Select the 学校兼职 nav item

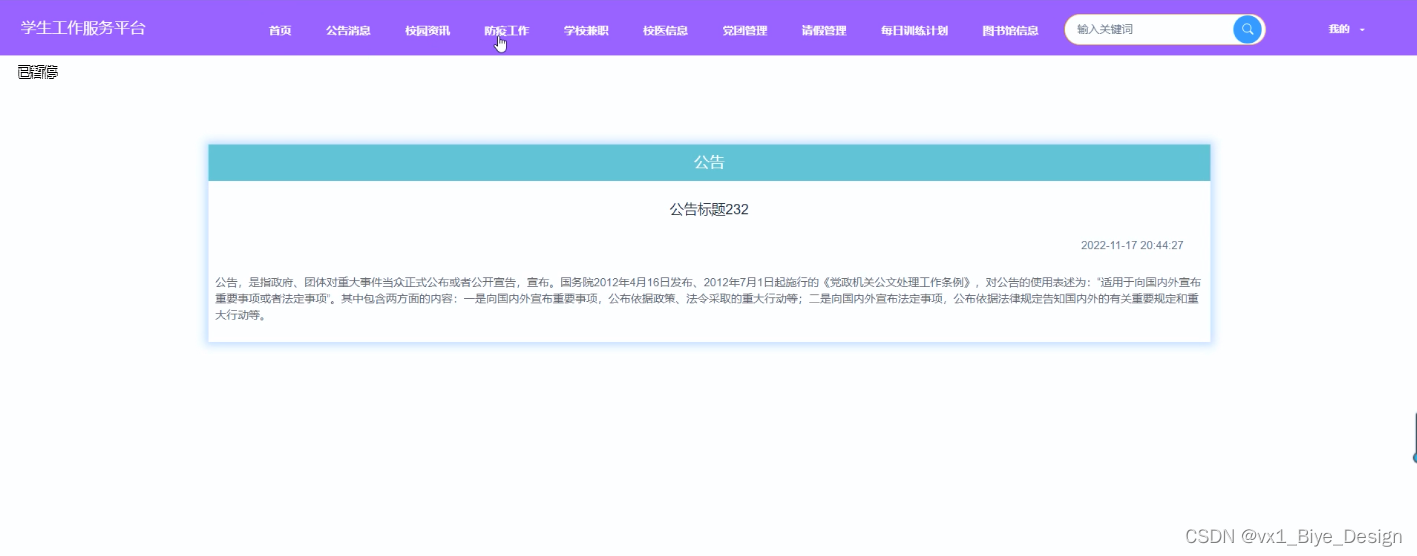tap(586, 31)
